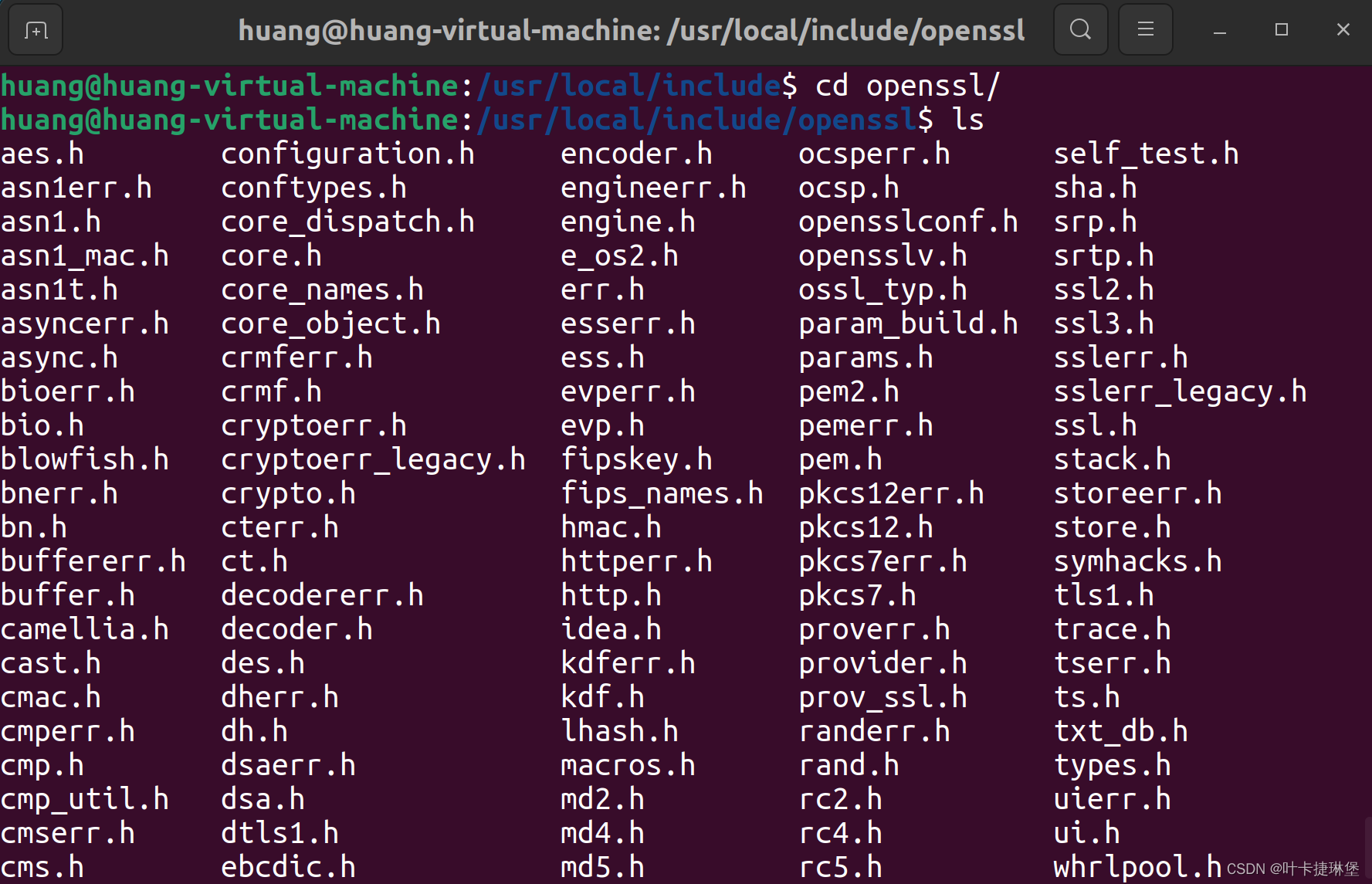This screenshot has width=1372, height=884.
Task: Click the file name fips_names.h
Action: [662, 493]
